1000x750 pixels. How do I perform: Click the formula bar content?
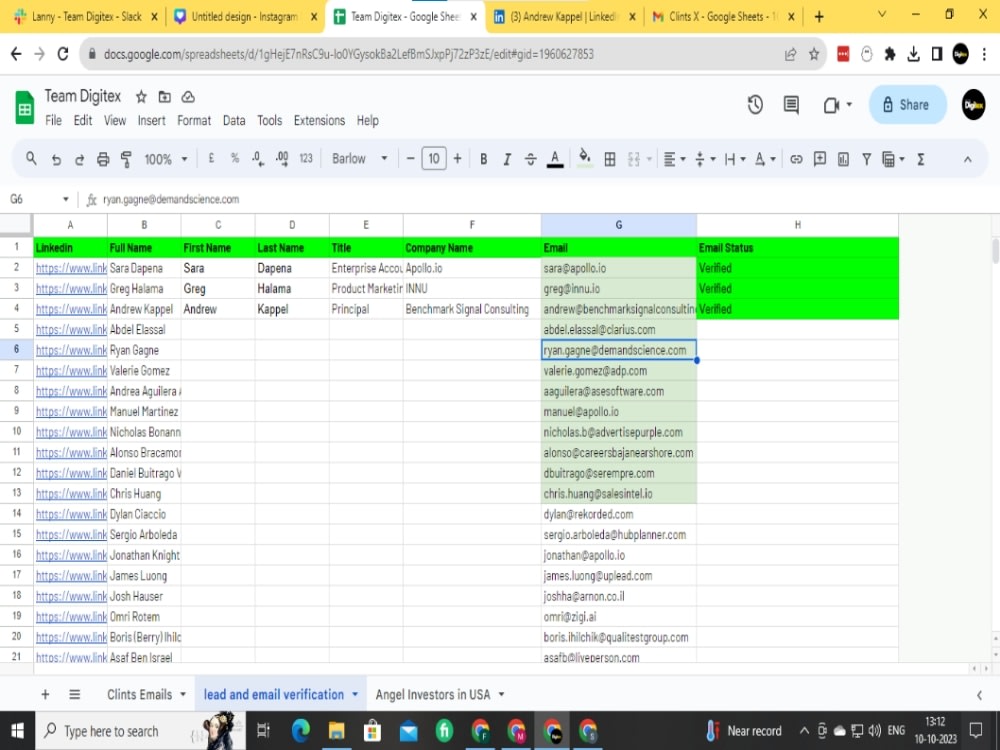171,200
